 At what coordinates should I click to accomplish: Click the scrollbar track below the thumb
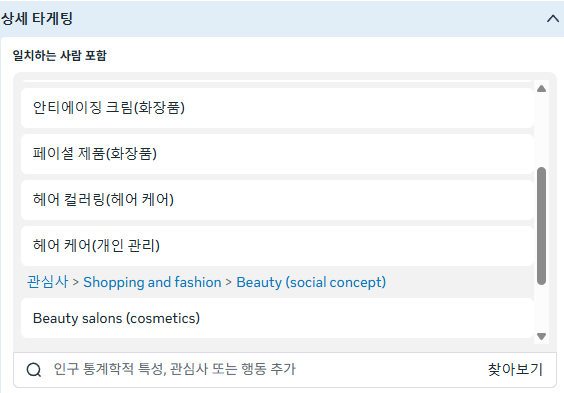[541, 308]
